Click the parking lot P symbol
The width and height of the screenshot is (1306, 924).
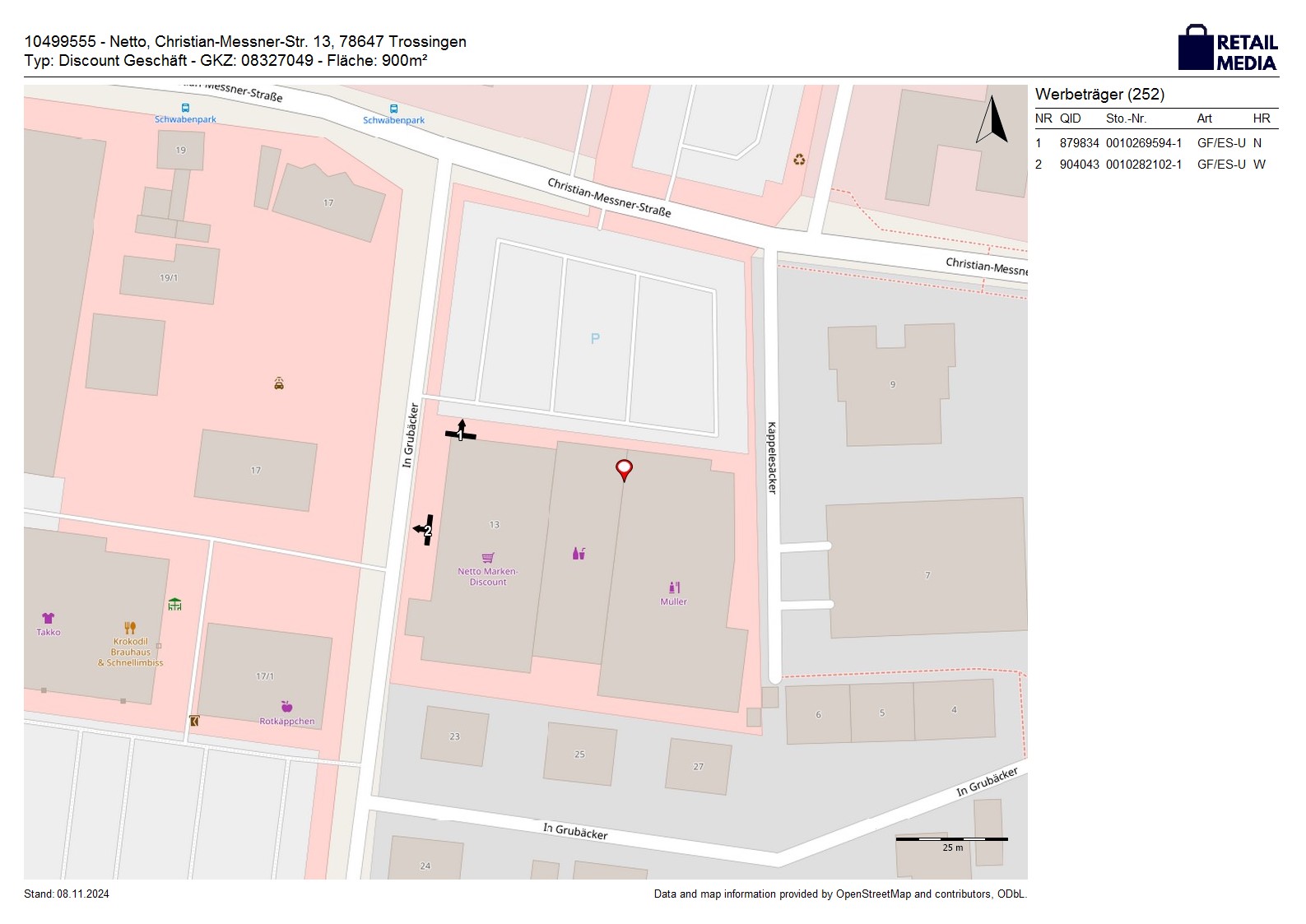(x=595, y=338)
